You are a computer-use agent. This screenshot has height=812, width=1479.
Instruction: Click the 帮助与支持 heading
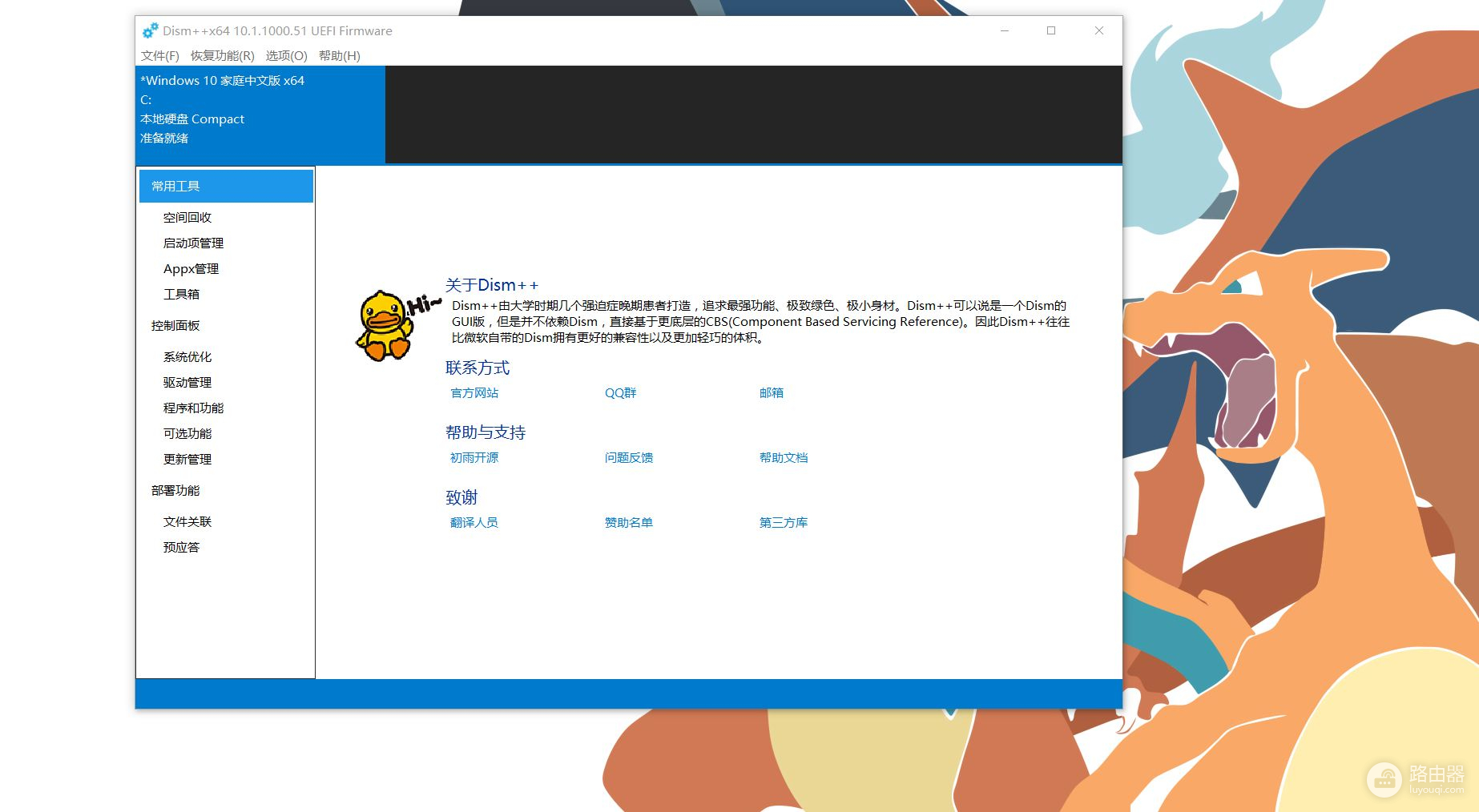[x=486, y=432]
